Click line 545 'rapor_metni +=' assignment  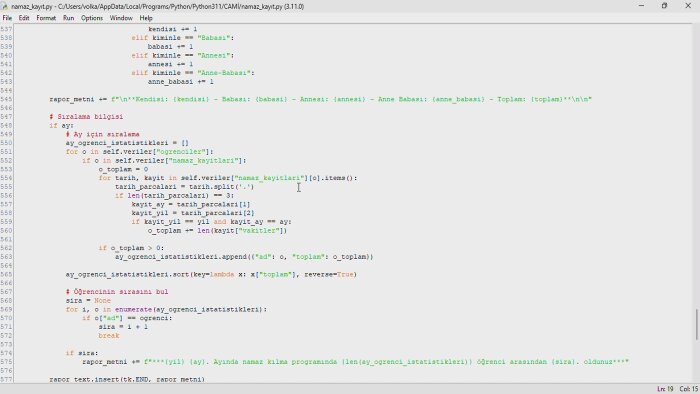coord(78,100)
